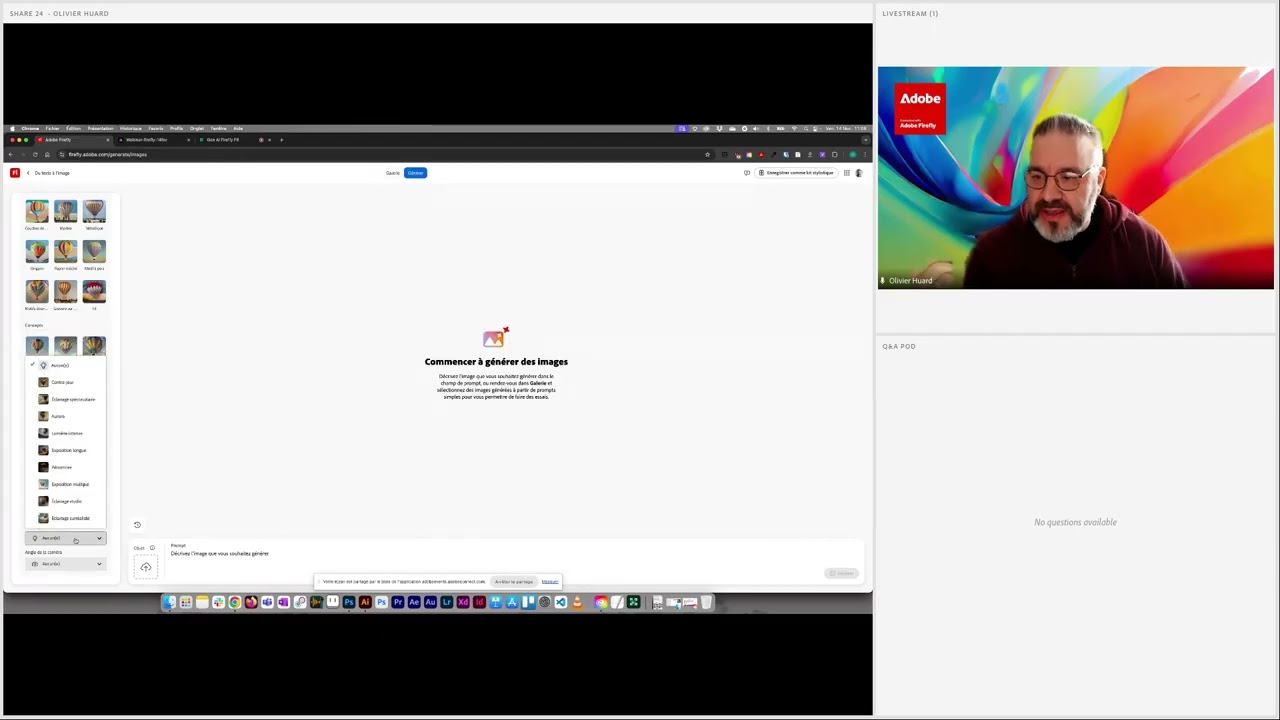The width and height of the screenshot is (1280, 720).
Task: Choose 'Éclairage studio' lighting option
Action: 65,501
